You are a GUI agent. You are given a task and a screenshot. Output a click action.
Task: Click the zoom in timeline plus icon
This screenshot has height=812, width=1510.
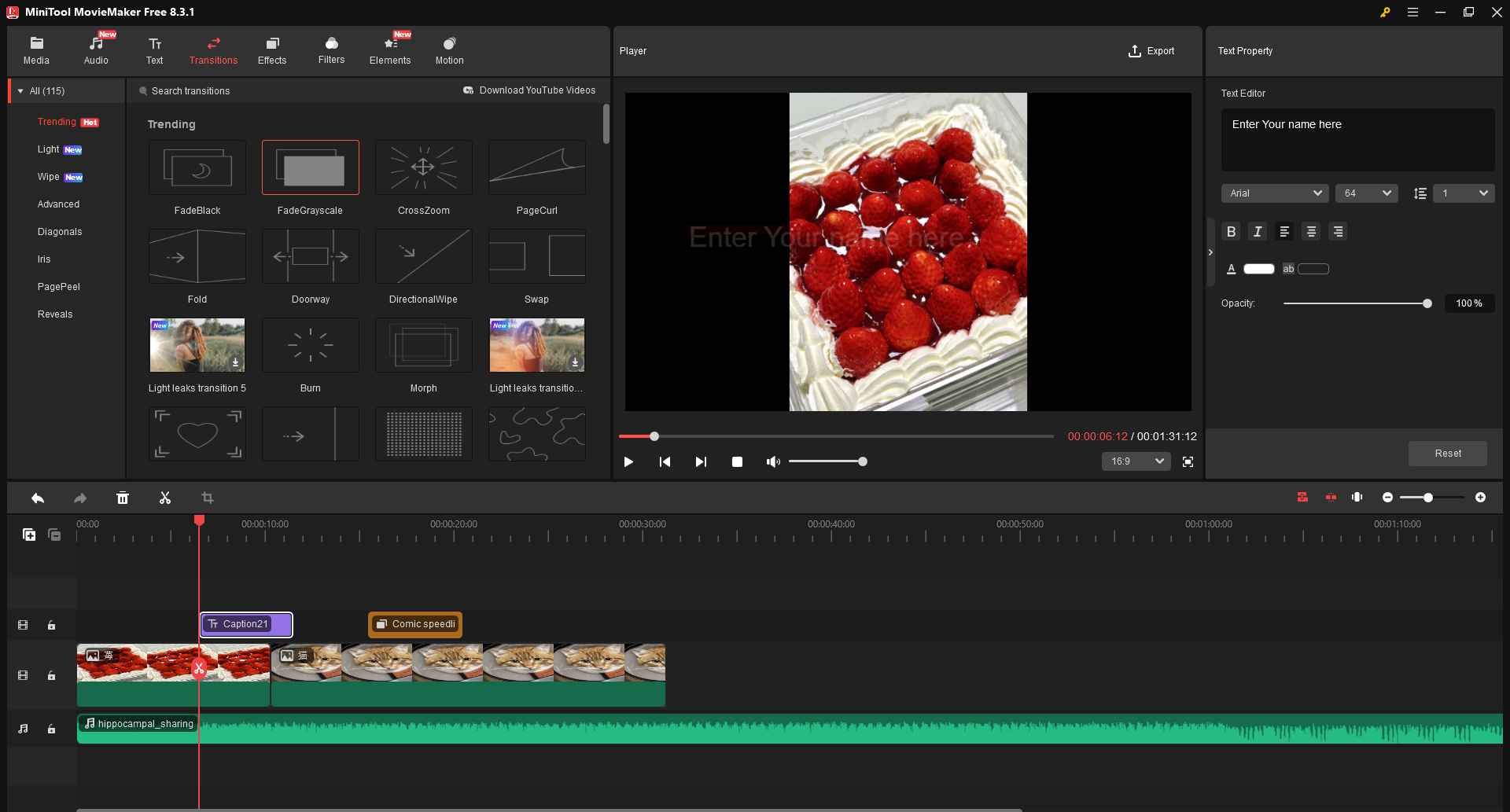pos(1480,498)
